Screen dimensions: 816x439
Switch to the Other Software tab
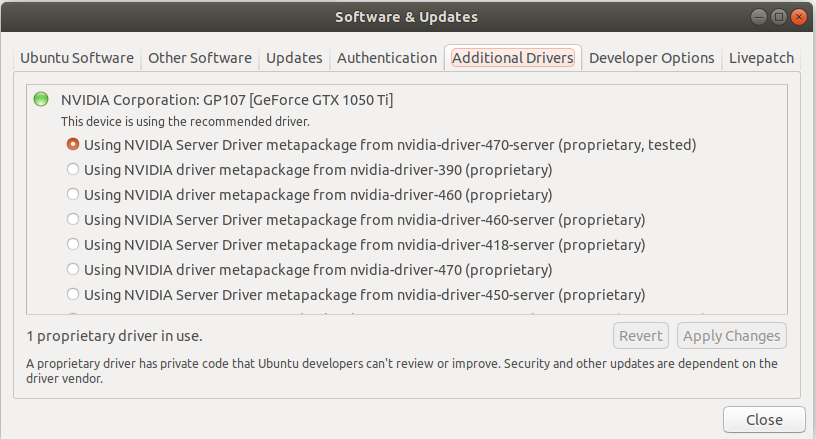click(200, 58)
